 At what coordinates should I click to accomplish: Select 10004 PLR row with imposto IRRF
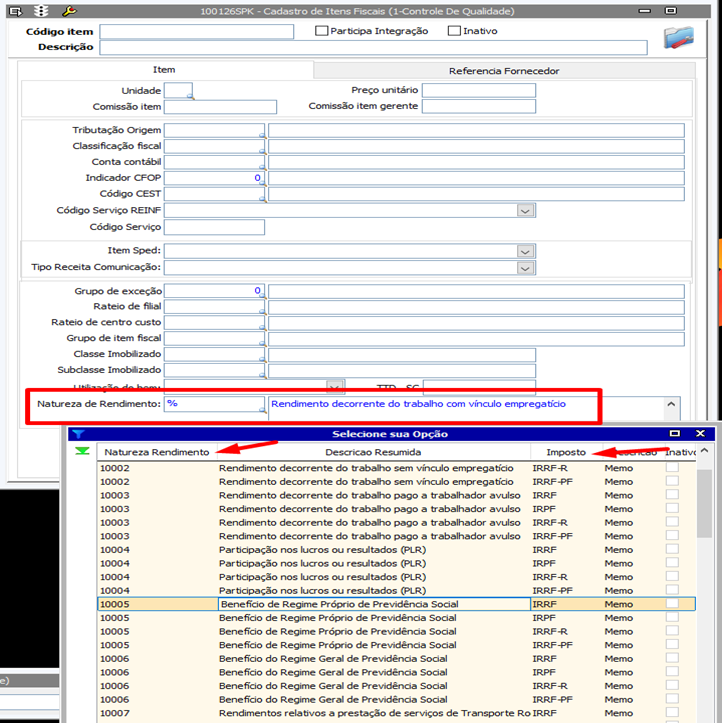(x=396, y=550)
